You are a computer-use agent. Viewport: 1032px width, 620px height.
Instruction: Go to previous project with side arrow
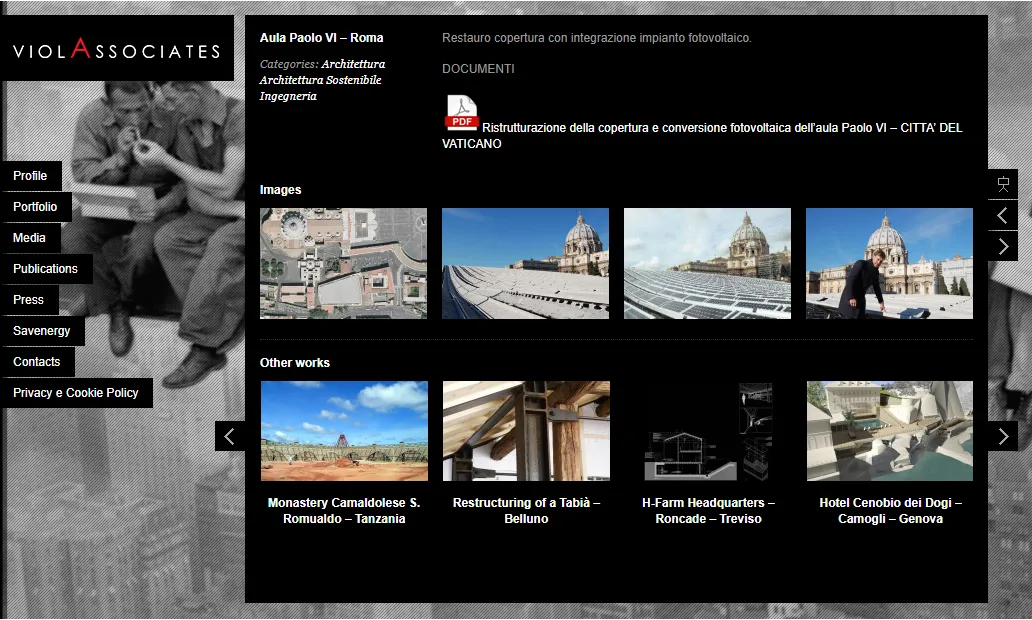coord(1003,215)
